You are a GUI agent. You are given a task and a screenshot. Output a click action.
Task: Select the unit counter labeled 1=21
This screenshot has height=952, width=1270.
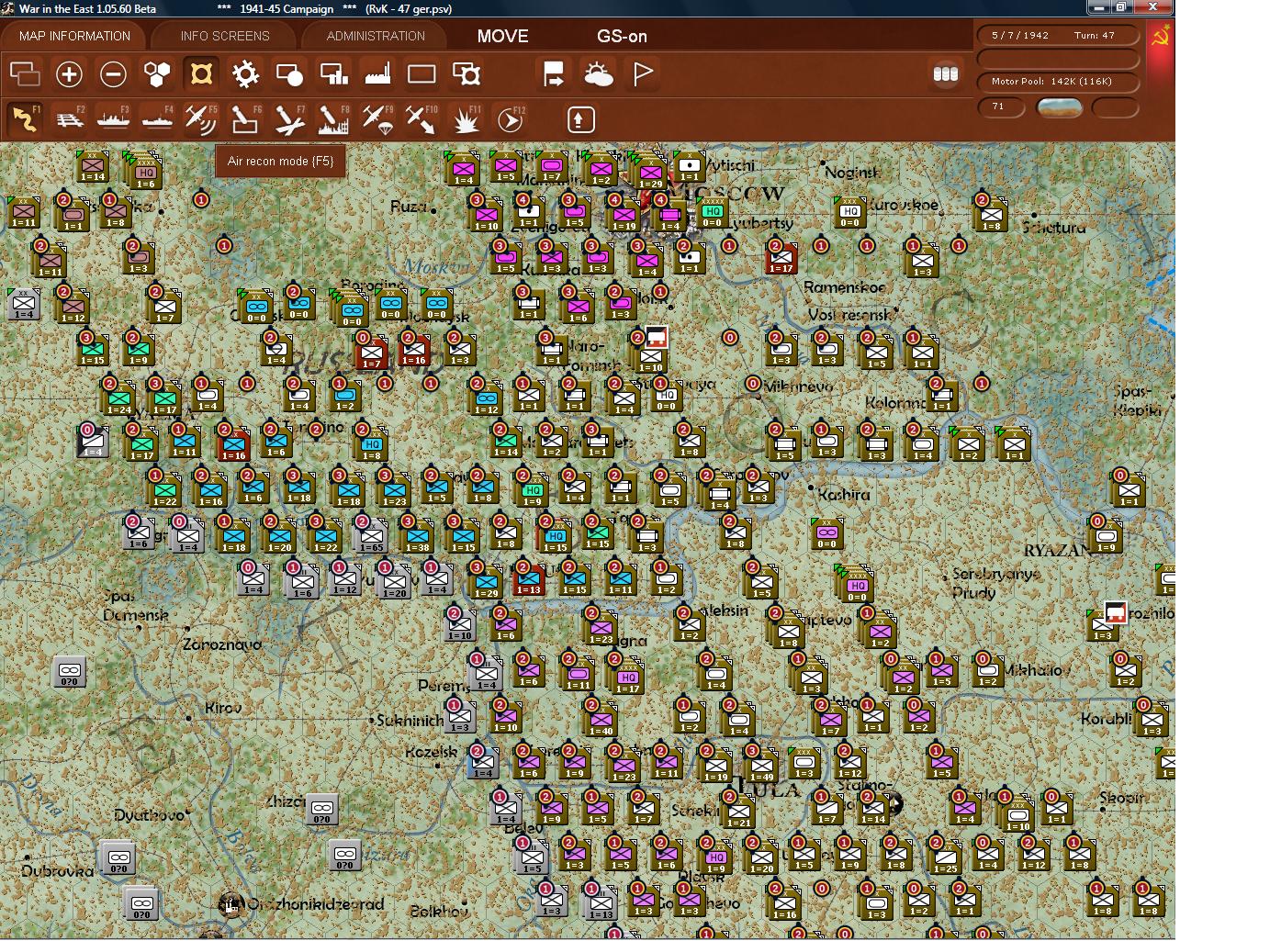coord(738,810)
